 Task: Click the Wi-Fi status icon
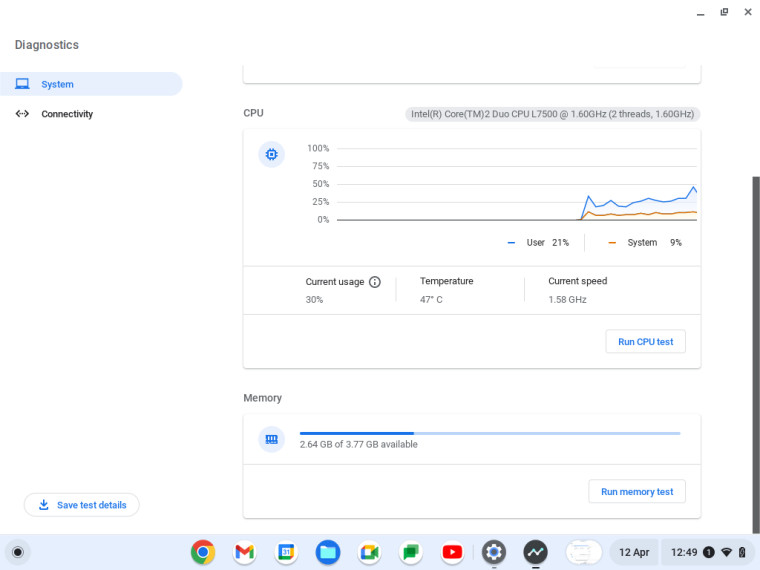coord(726,552)
